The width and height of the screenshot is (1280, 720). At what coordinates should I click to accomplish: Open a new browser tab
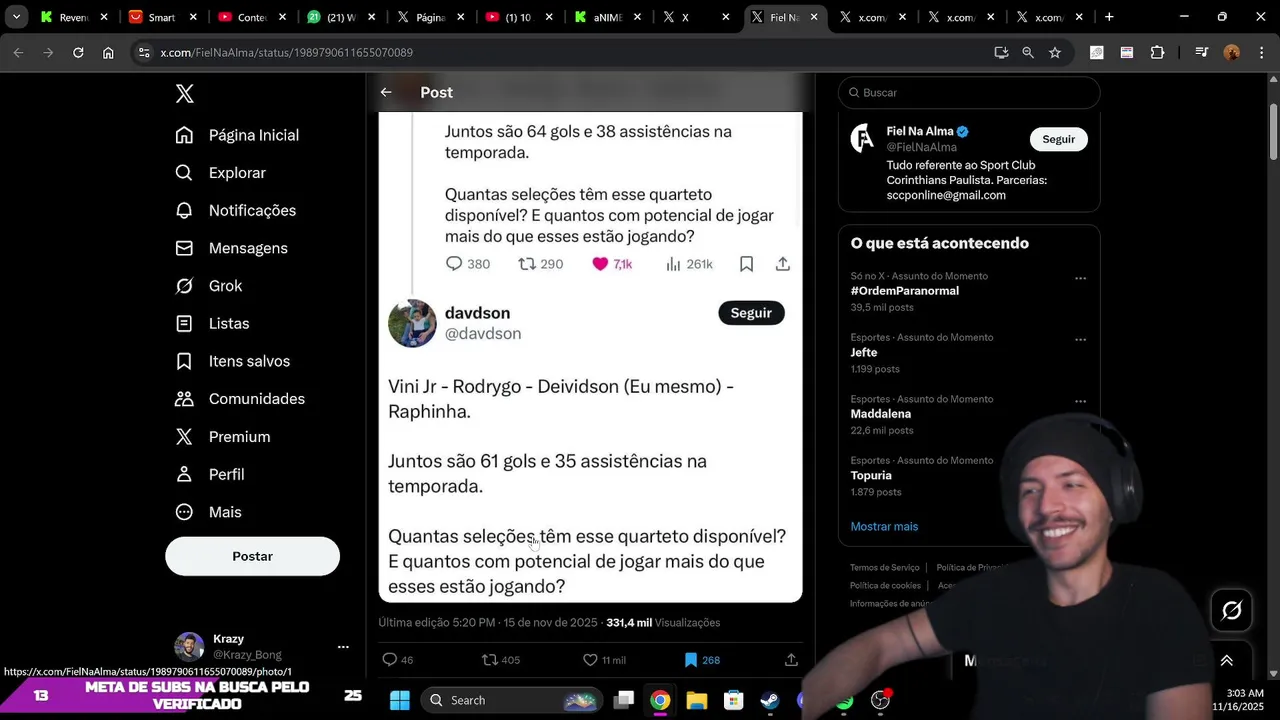point(1109,17)
